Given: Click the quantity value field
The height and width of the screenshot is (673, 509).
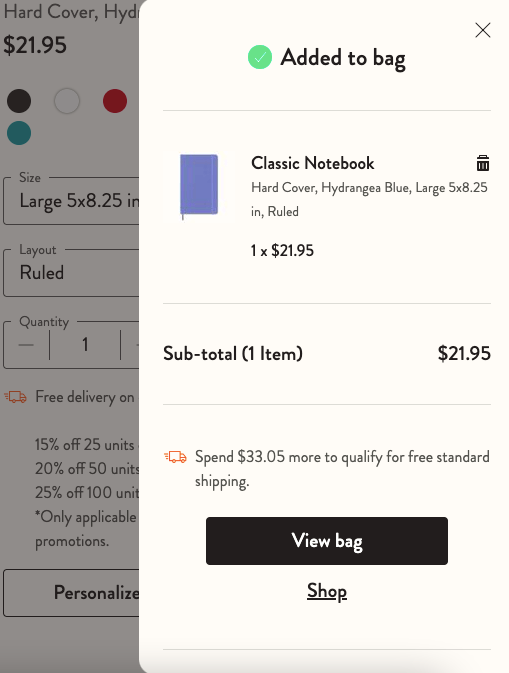Looking at the screenshot, I should pyautogui.click(x=85, y=345).
